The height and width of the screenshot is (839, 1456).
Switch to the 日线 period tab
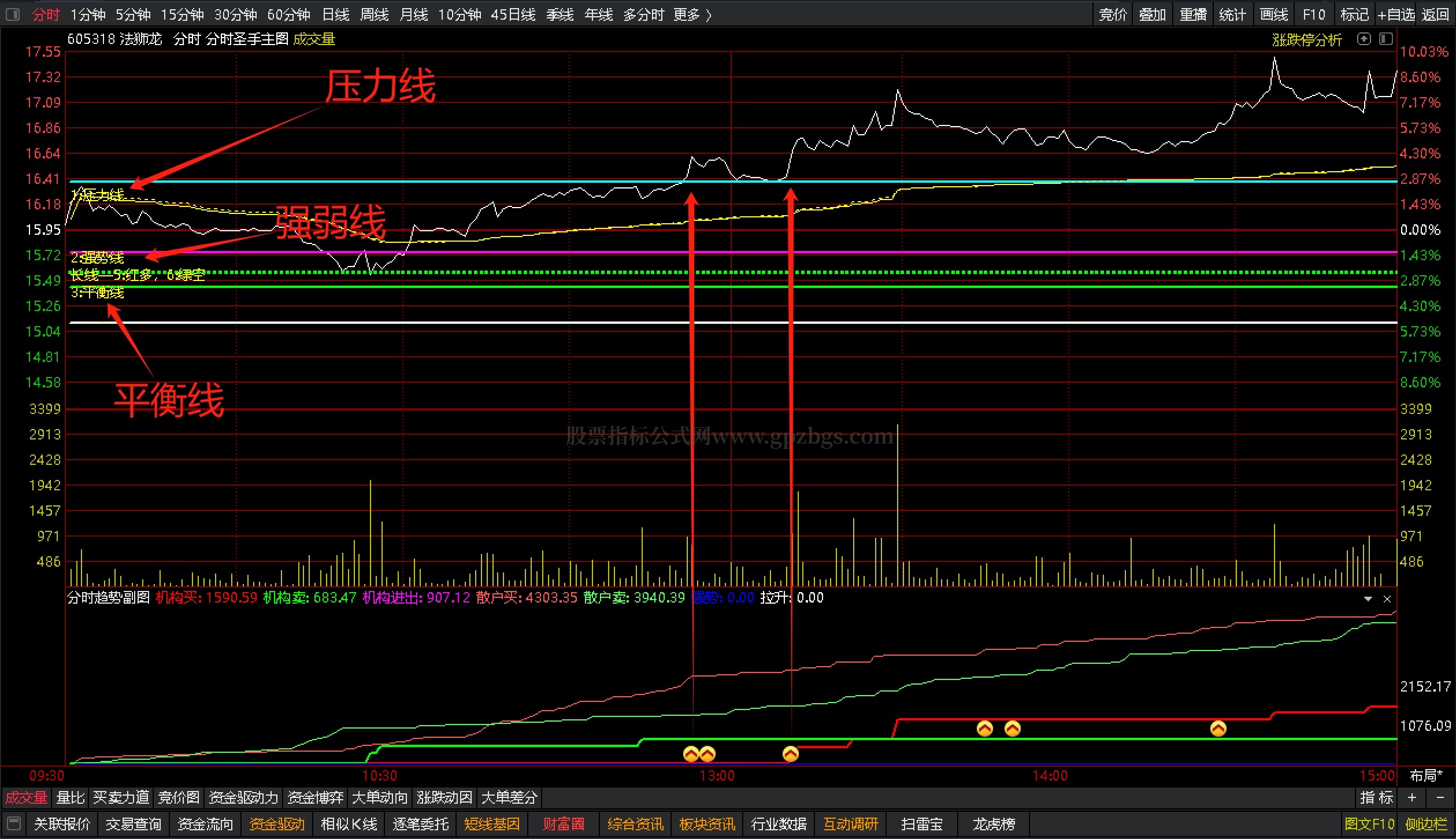click(x=336, y=14)
